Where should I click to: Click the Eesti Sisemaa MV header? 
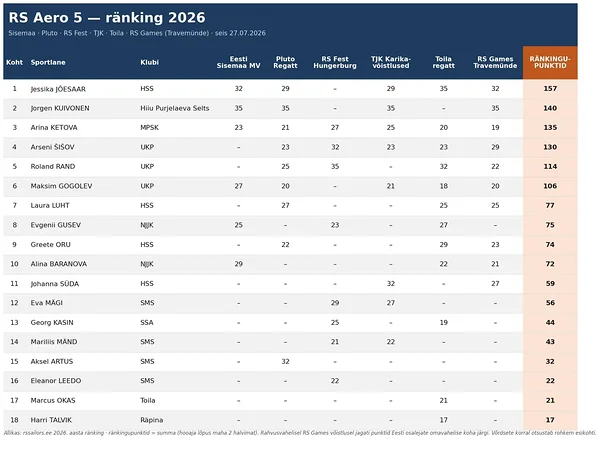(238, 62)
